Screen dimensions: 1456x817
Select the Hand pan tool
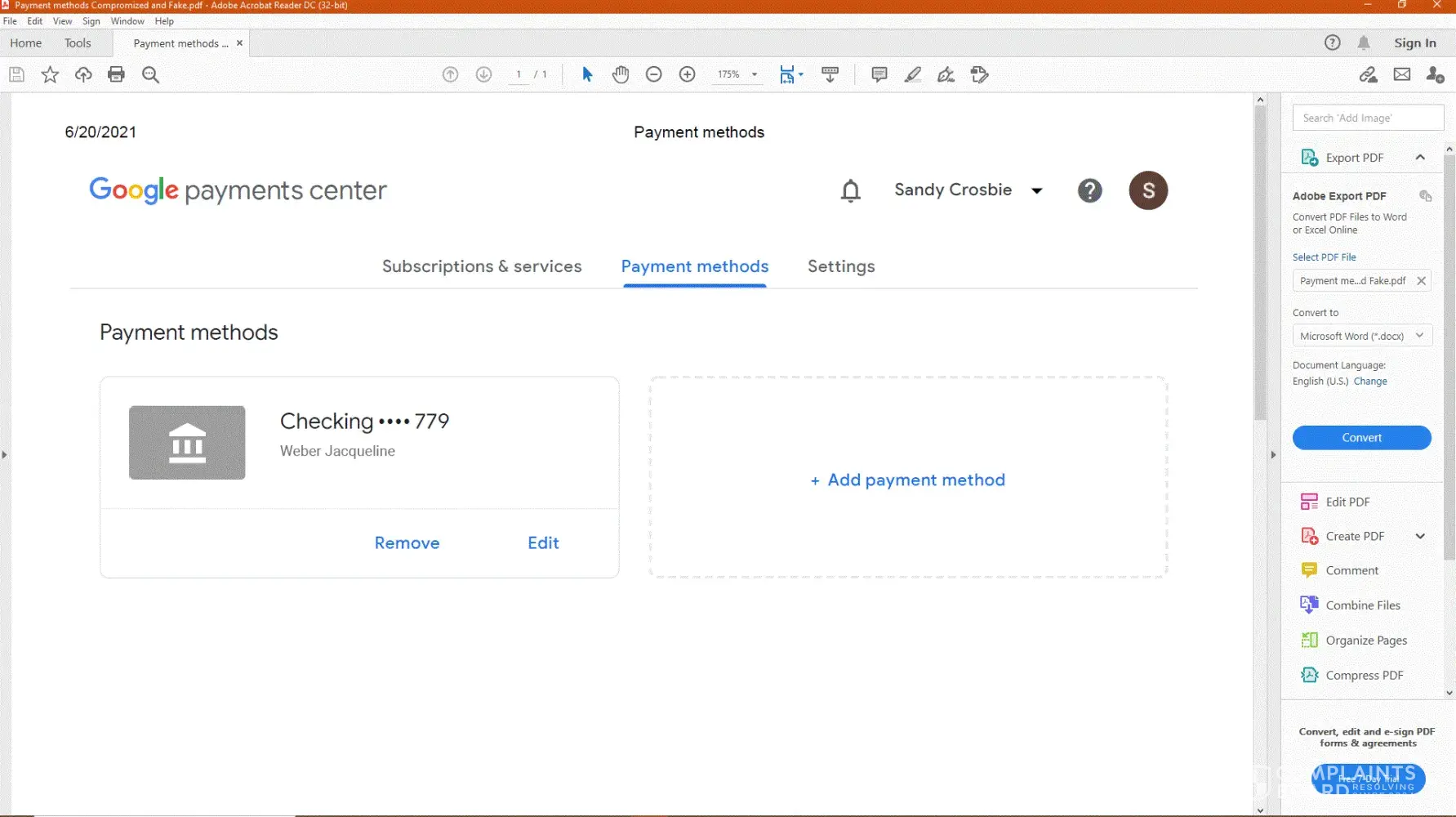621,74
